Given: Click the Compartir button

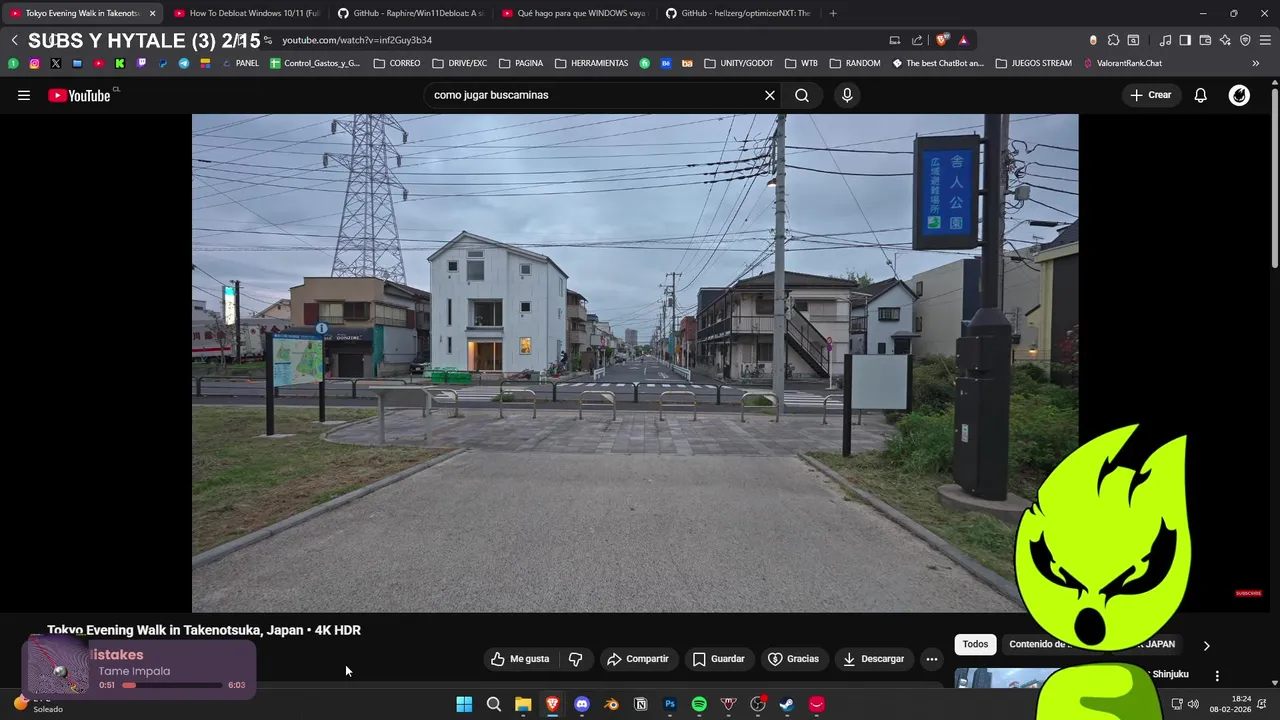Looking at the screenshot, I should [x=637, y=659].
